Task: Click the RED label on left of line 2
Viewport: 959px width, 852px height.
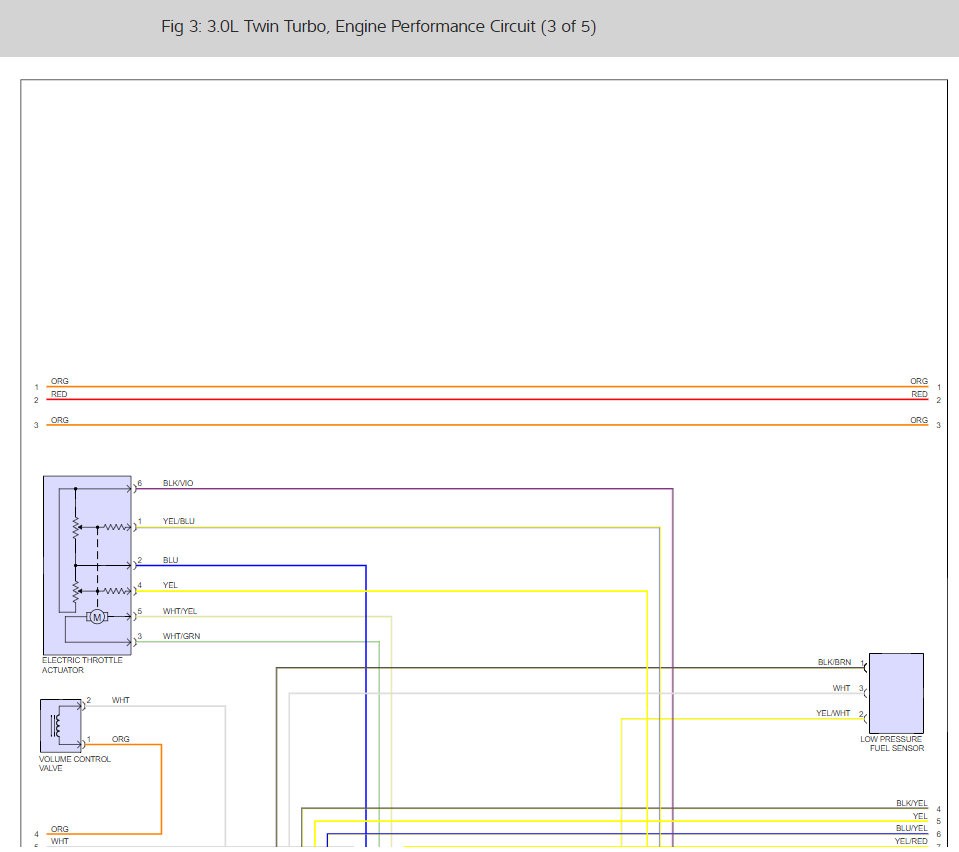Action: 59,394
